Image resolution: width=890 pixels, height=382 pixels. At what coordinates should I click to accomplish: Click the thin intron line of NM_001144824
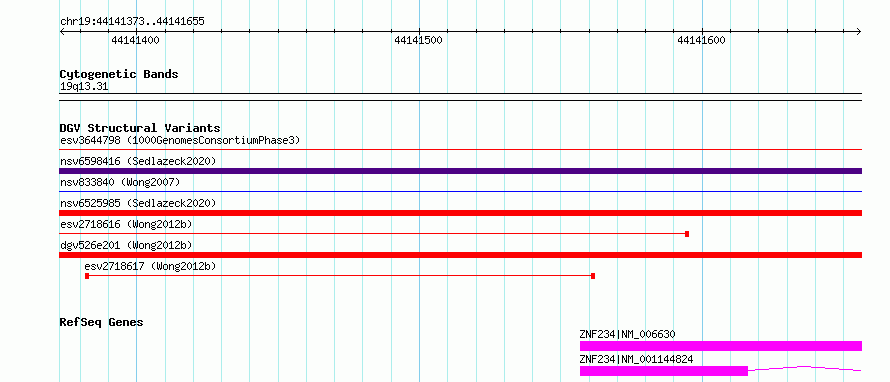pyautogui.click(x=805, y=368)
